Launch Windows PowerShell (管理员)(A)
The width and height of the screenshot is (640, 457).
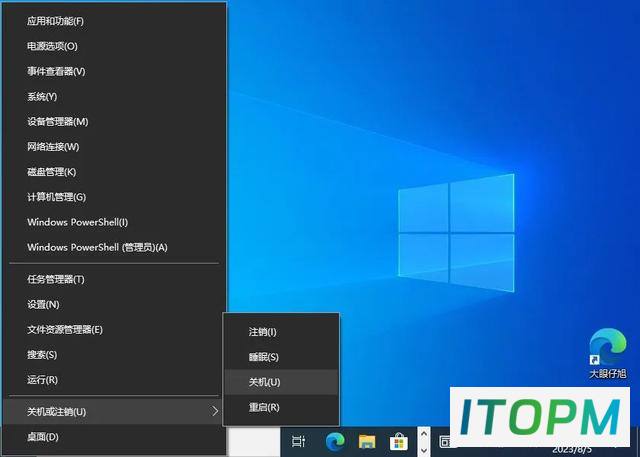point(114,247)
